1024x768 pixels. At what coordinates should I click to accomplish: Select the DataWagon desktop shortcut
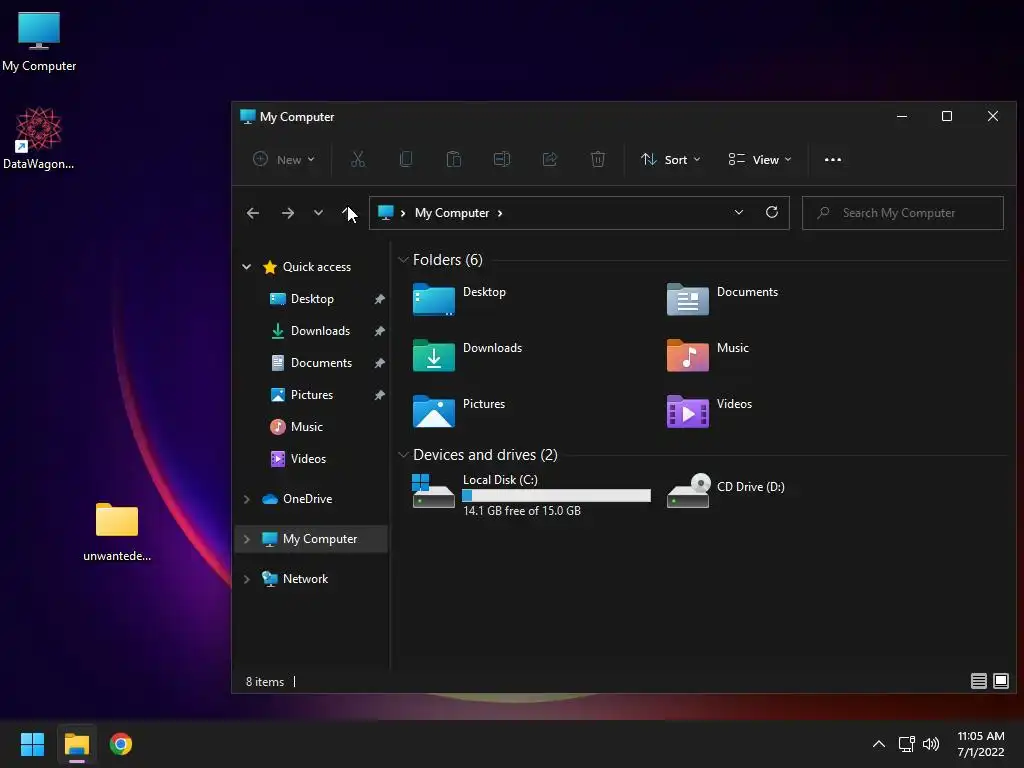click(x=39, y=138)
